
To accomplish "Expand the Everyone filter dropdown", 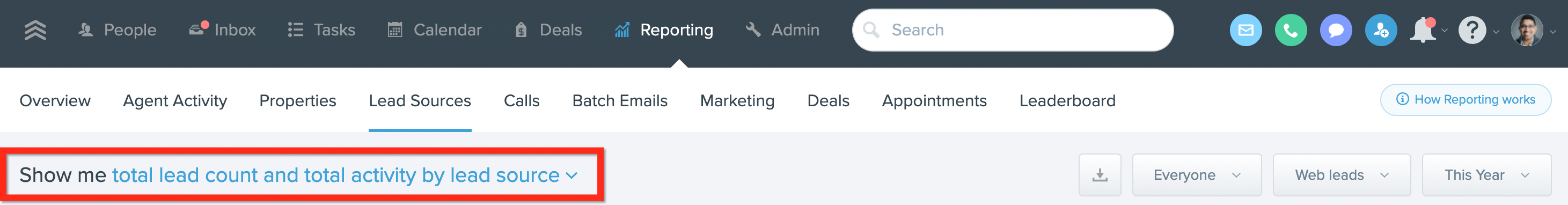I will [1197, 175].
